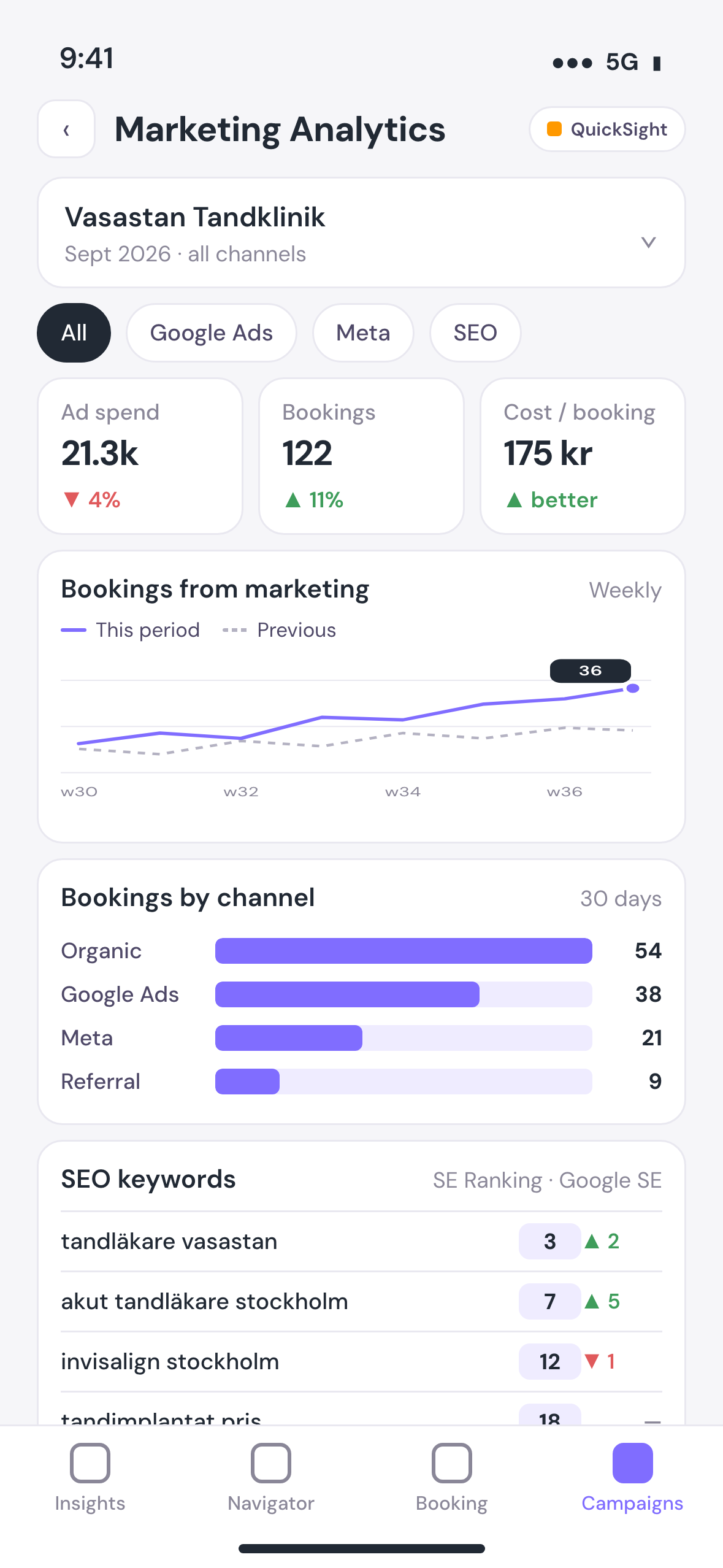Image resolution: width=723 pixels, height=1568 pixels.
Task: Click the 9:41 clock in status bar
Action: point(86,58)
